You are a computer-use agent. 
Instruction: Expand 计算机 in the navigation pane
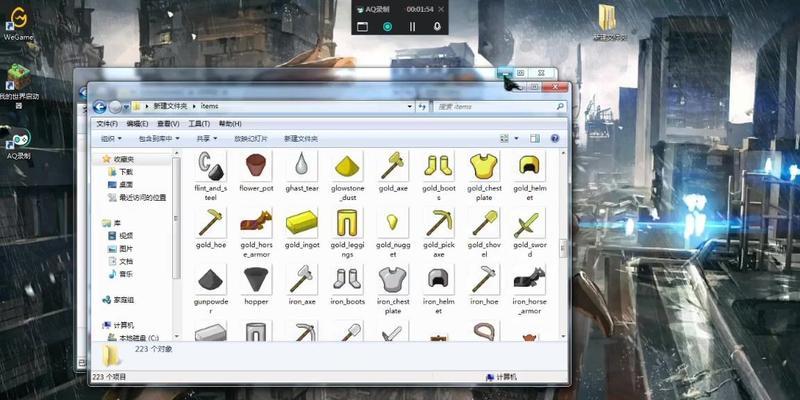point(118,325)
